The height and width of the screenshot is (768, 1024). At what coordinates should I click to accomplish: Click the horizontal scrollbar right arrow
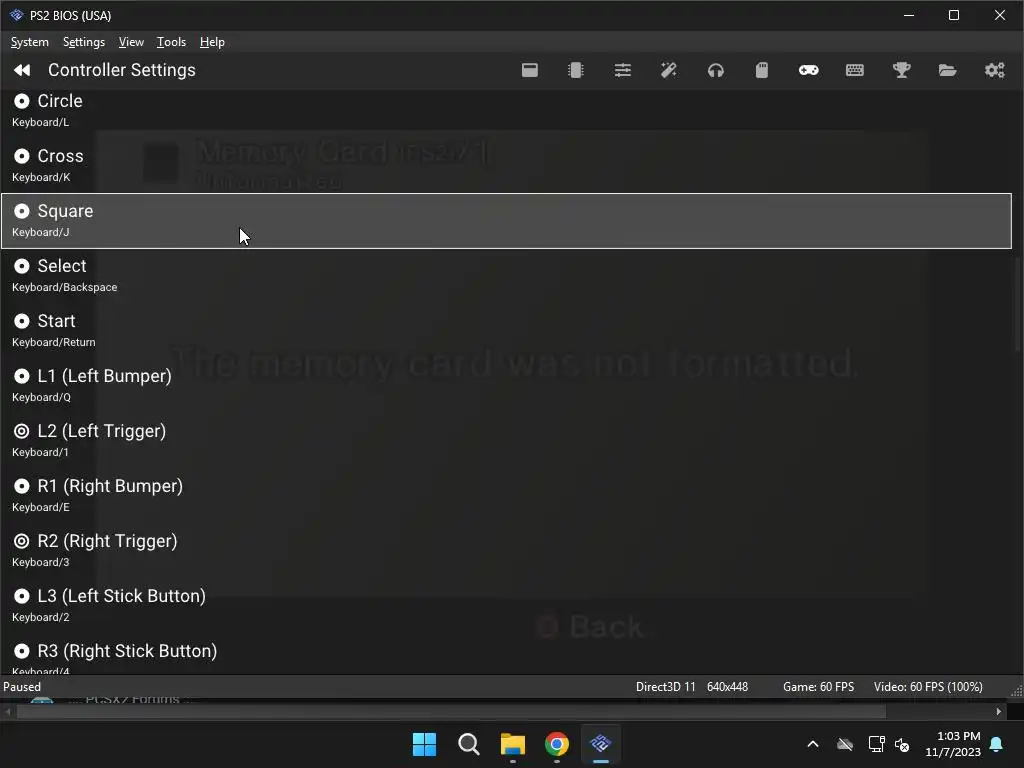(x=999, y=712)
